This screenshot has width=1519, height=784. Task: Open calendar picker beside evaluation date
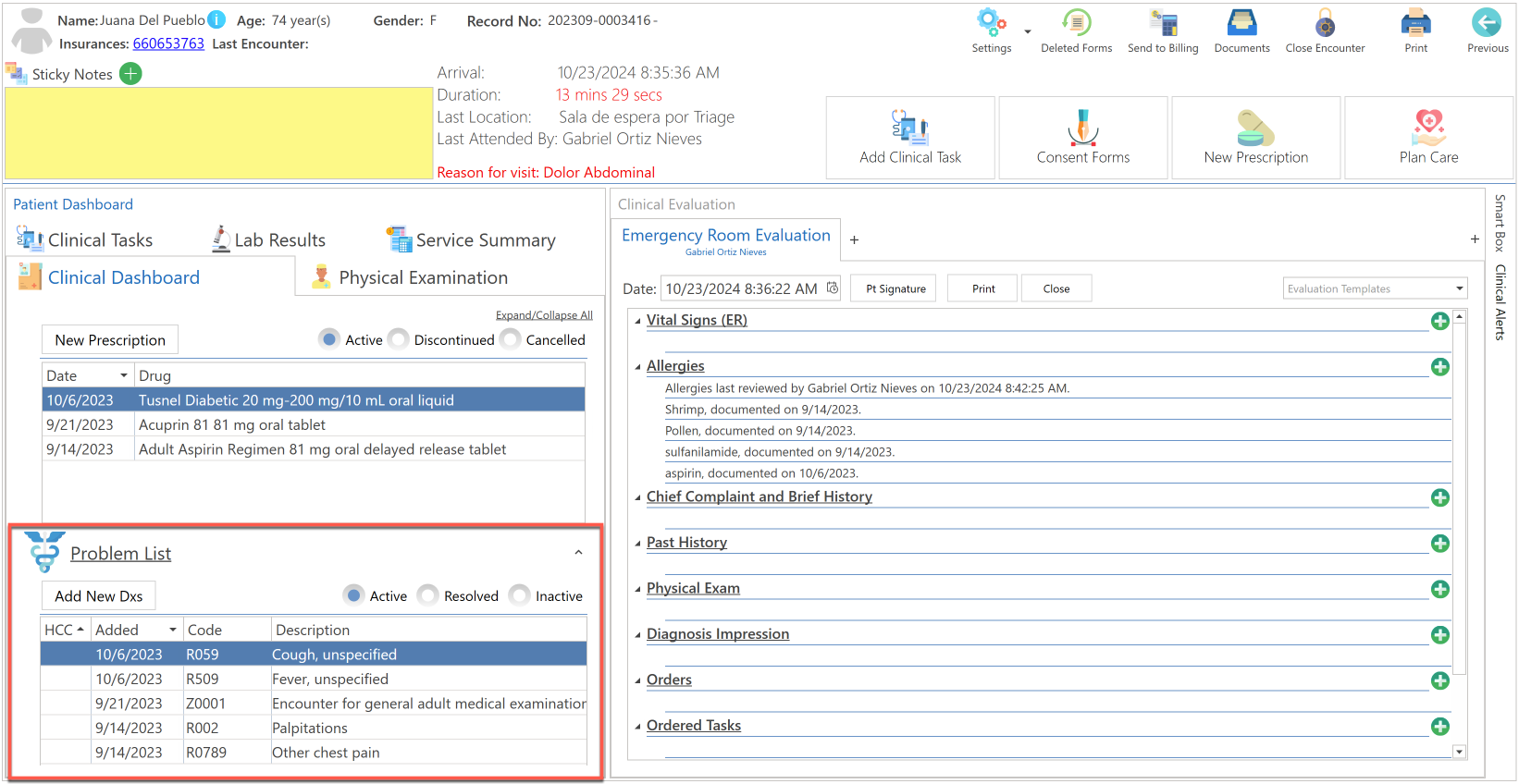pyautogui.click(x=832, y=288)
